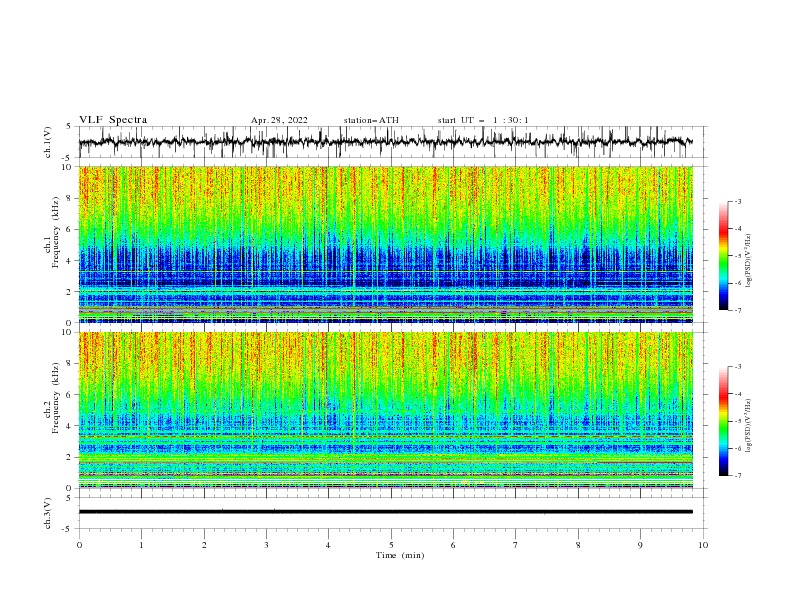Click the ch.1 spectrogram "4" kHz tick label
Viewport: 792px width, 612px height.
pos(70,261)
